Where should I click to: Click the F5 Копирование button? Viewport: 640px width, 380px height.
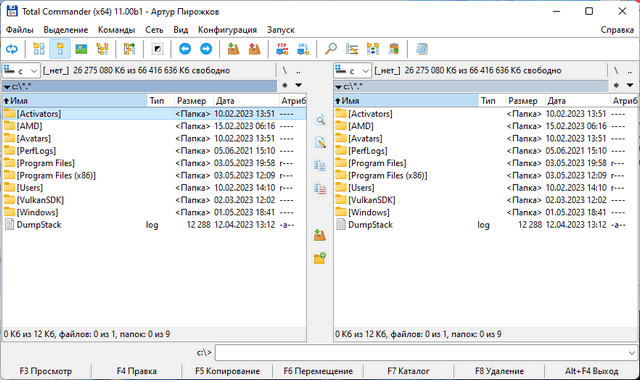tap(227, 371)
